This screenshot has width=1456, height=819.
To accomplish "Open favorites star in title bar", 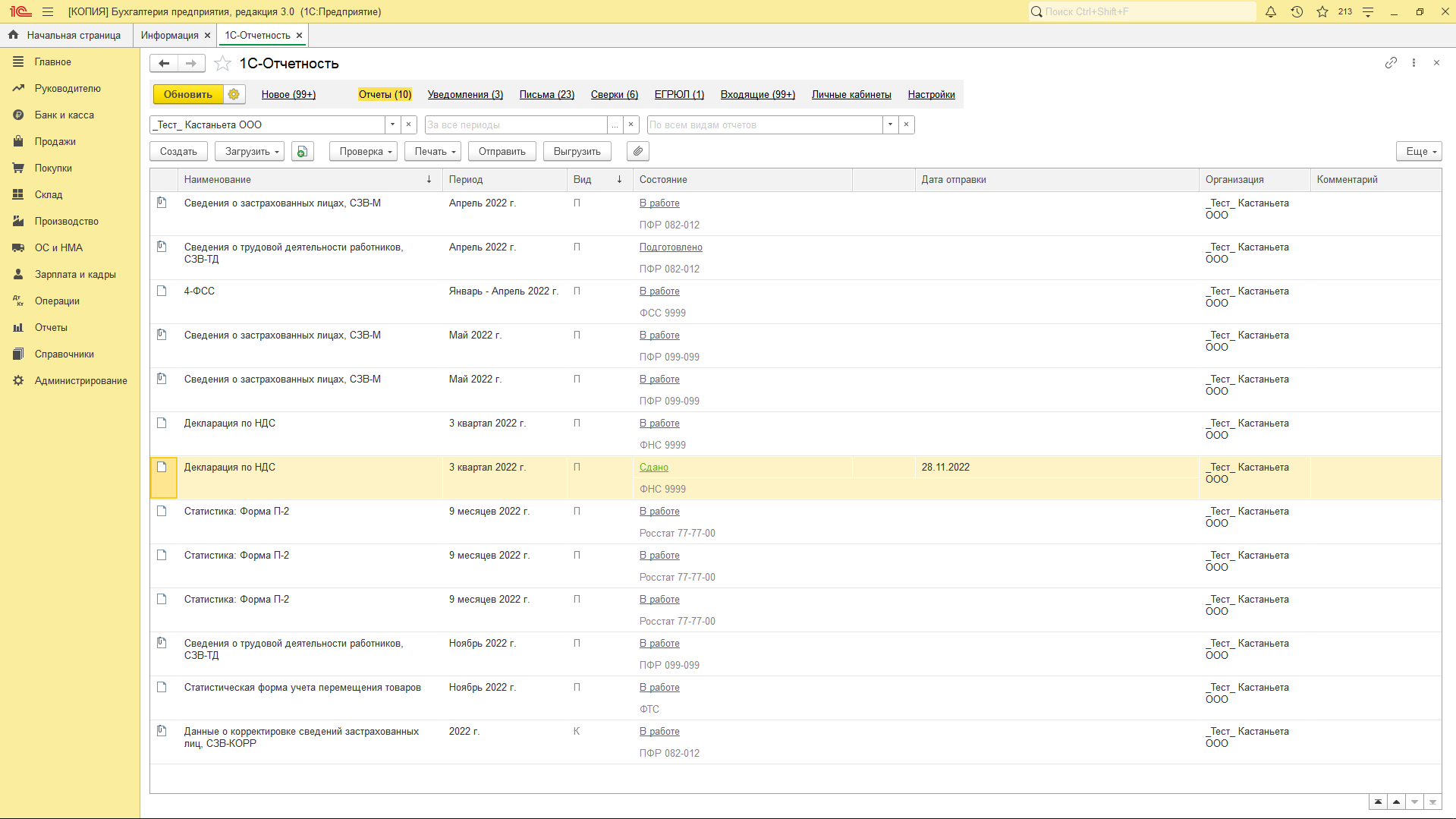I will (x=1322, y=11).
